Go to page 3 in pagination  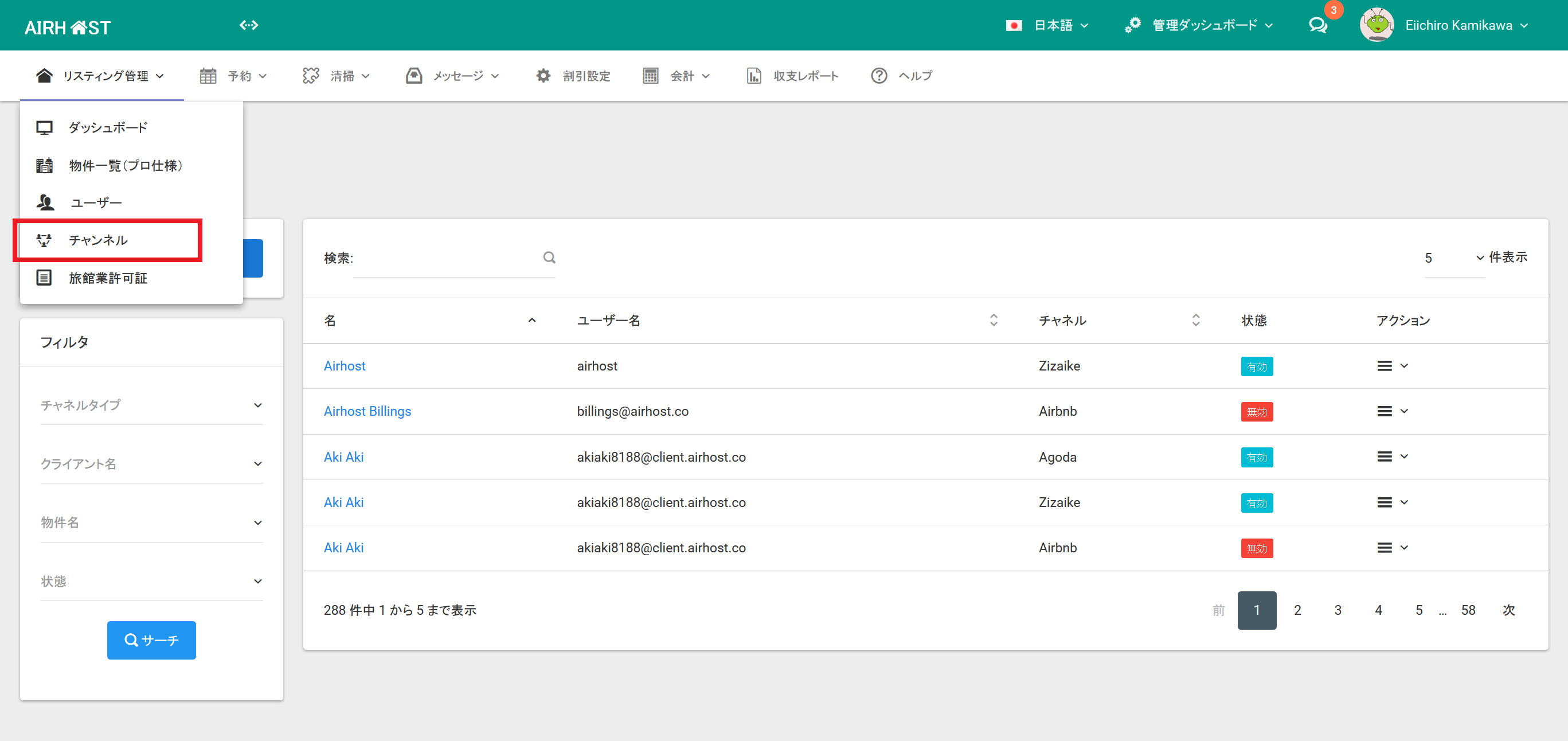[x=1338, y=610]
